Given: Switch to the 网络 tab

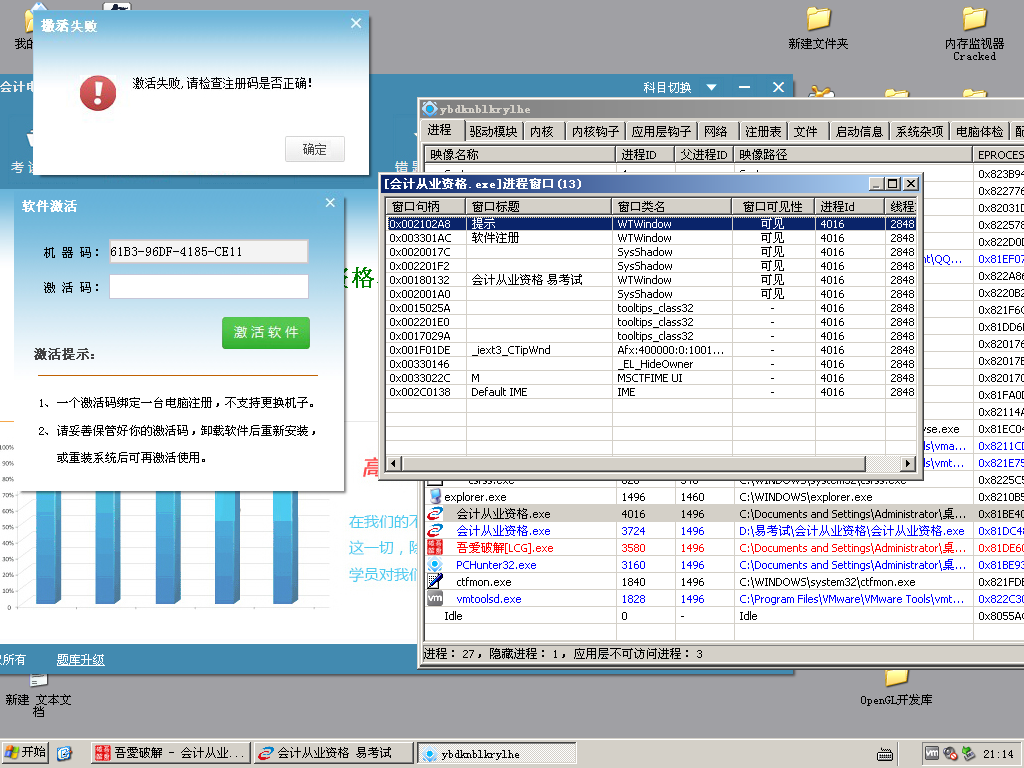Looking at the screenshot, I should [716, 131].
